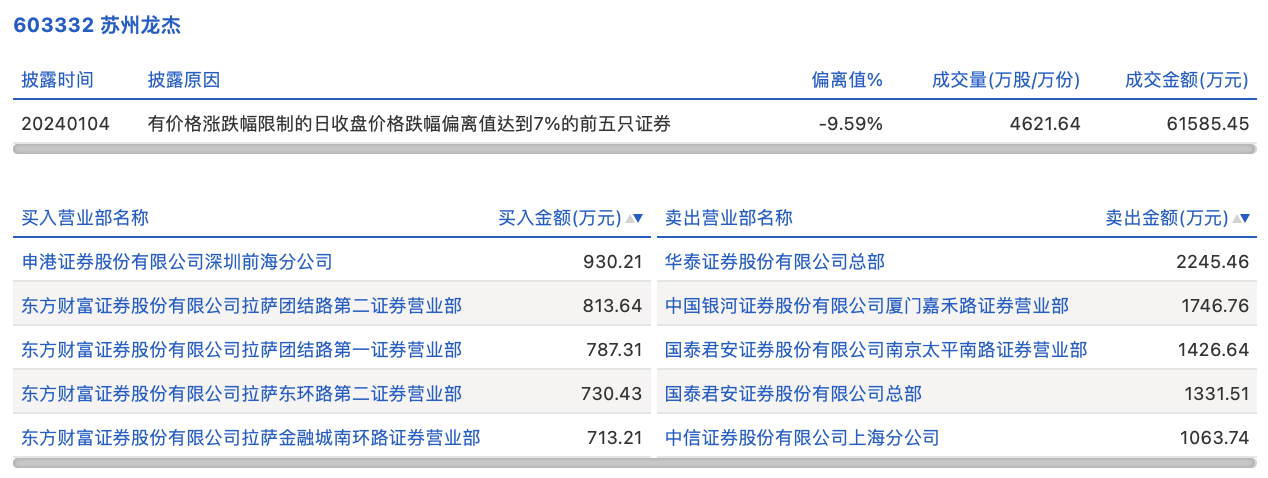The height and width of the screenshot is (478, 1268).
Task: Open 中国银河证券厦门嘉禾路证券营业部 link
Action: coord(866,306)
